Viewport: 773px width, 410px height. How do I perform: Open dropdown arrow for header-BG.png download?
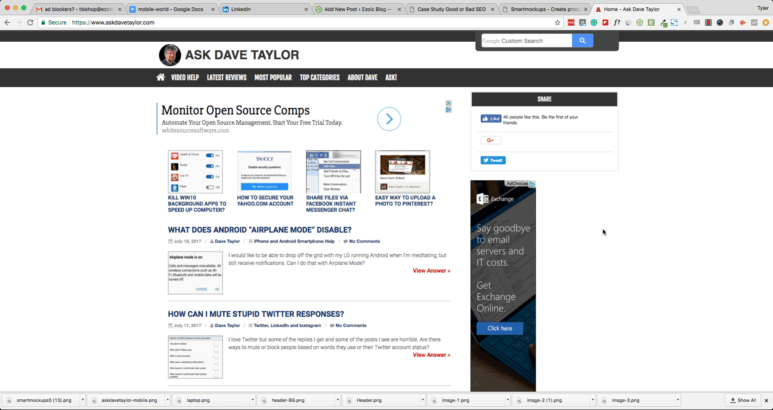point(338,400)
